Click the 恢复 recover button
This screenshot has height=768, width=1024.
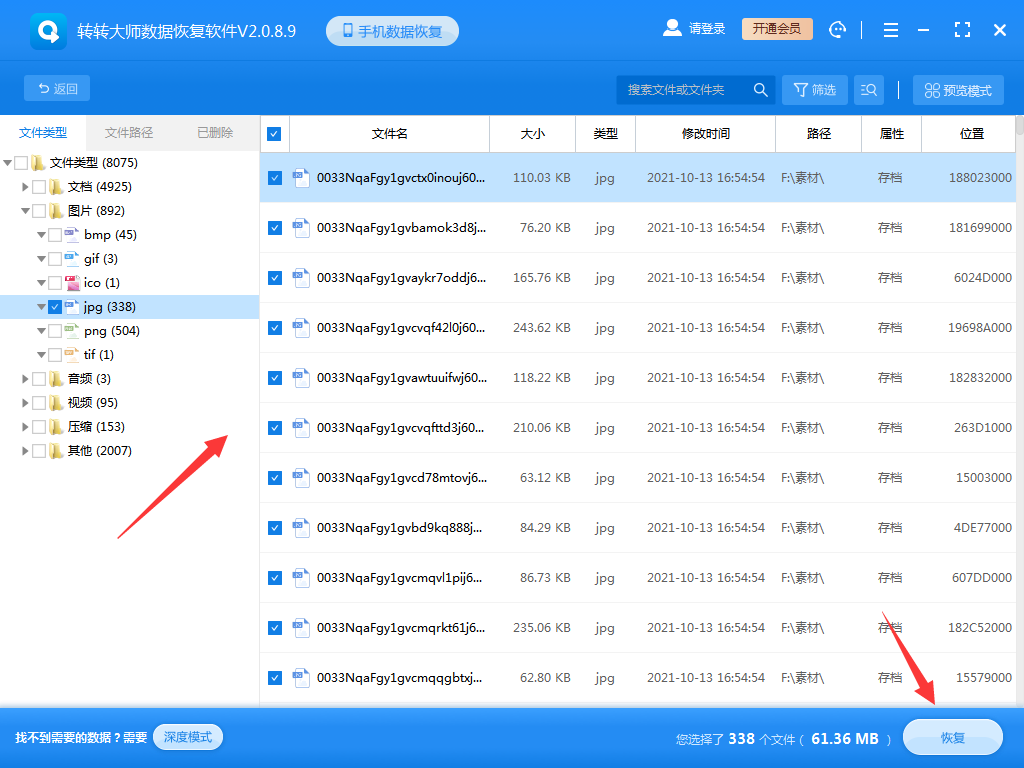coord(952,738)
